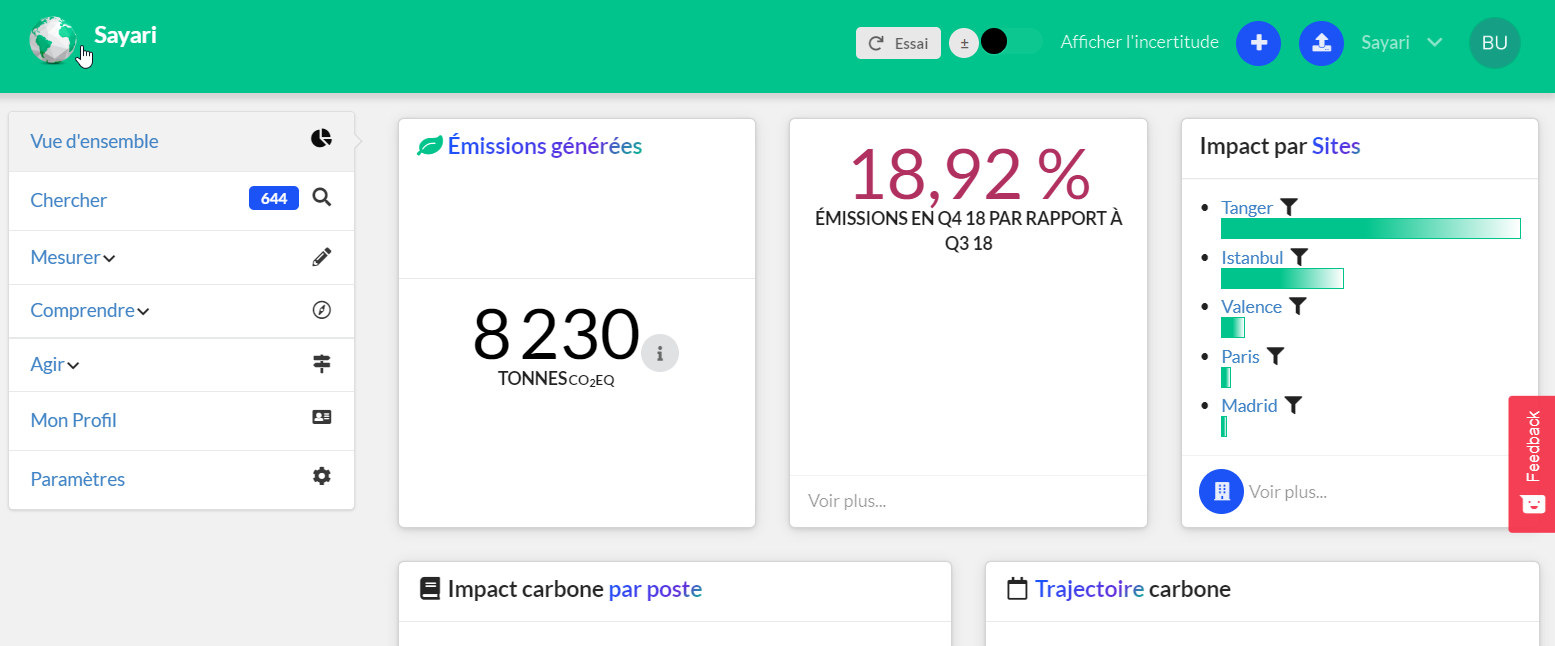Click the Essai reload button

coord(898,43)
